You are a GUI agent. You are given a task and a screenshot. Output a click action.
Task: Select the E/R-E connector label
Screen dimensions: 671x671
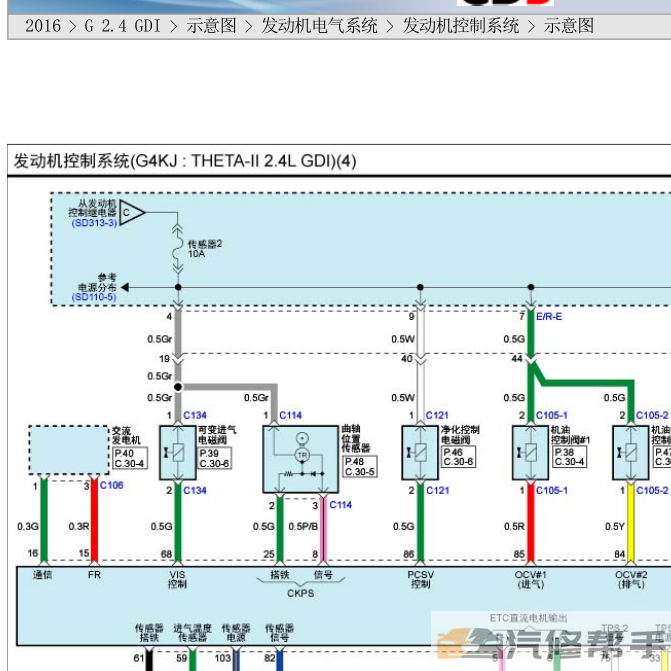549,317
